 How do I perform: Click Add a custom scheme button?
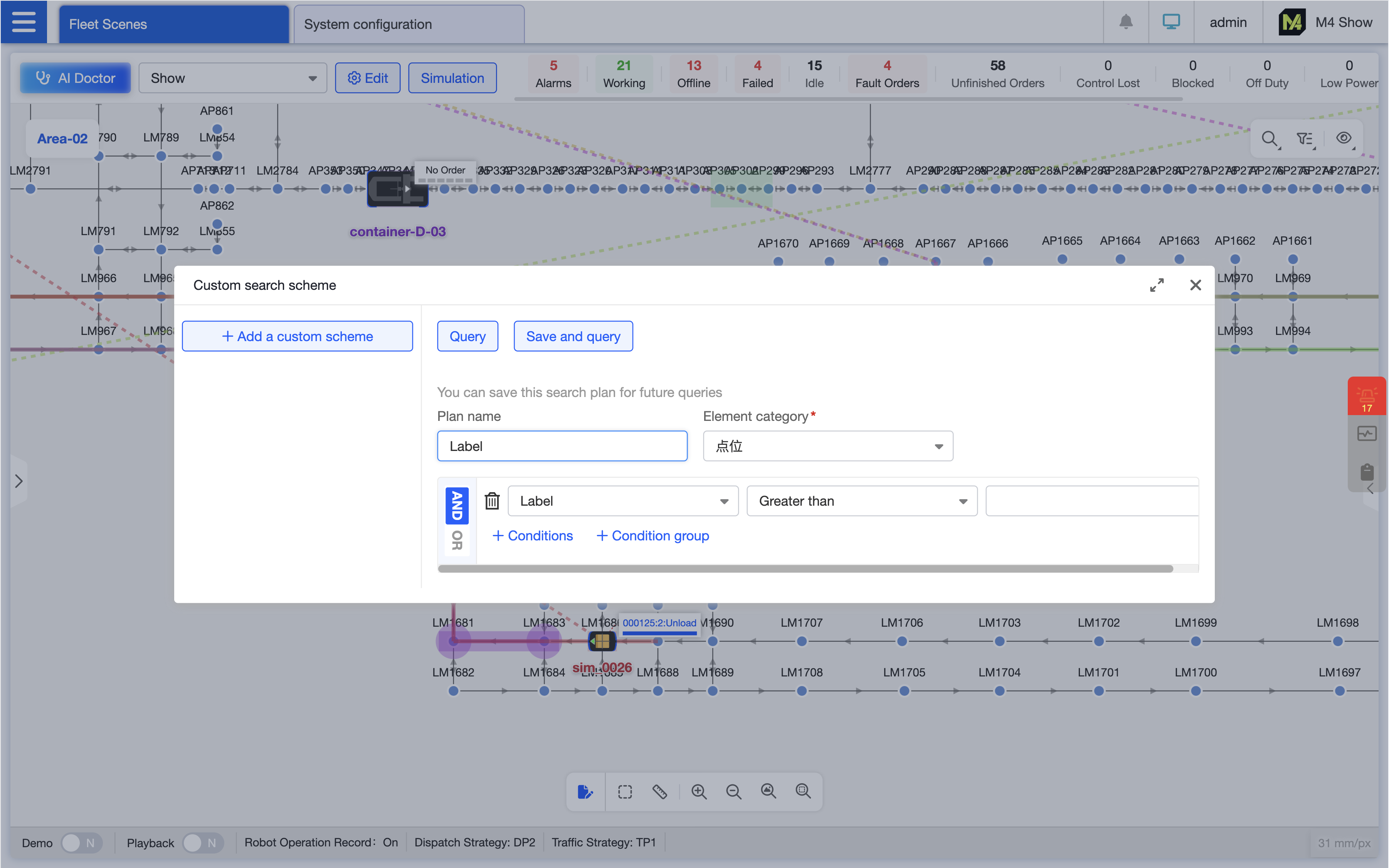(x=297, y=336)
